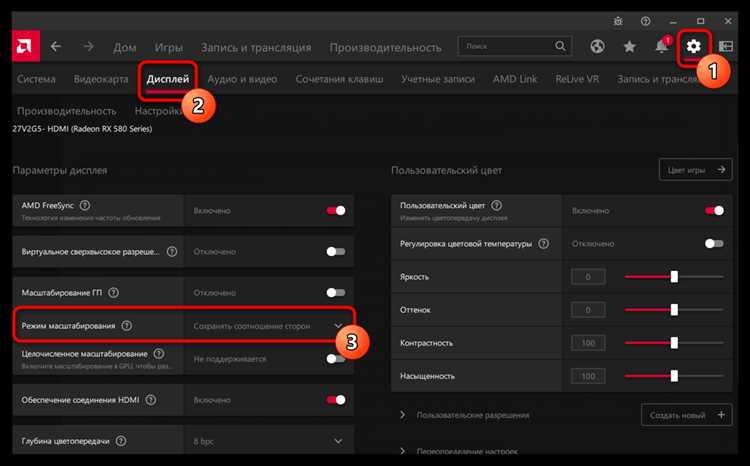The image size is (750, 466).
Task: Open color depth 8 bpc dropdown
Action: [x=269, y=441]
